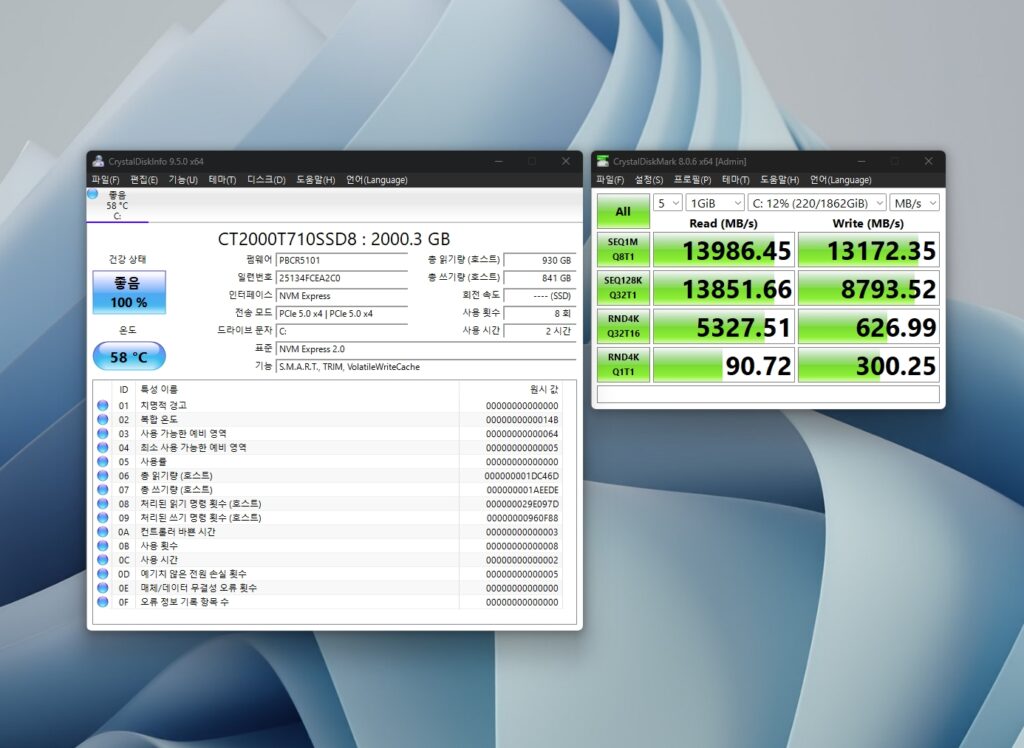This screenshot has width=1024, height=748.
Task: Click SEQ1M write result bar 13172.35
Action: [869, 250]
